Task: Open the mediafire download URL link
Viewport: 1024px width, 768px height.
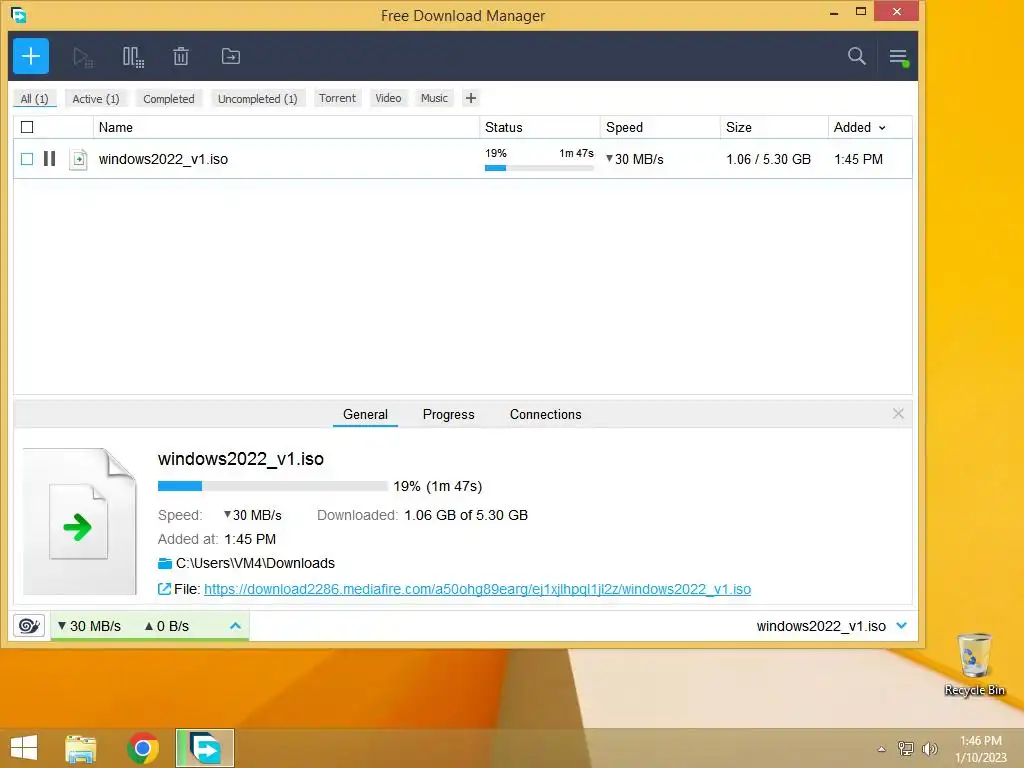Action: [477, 589]
